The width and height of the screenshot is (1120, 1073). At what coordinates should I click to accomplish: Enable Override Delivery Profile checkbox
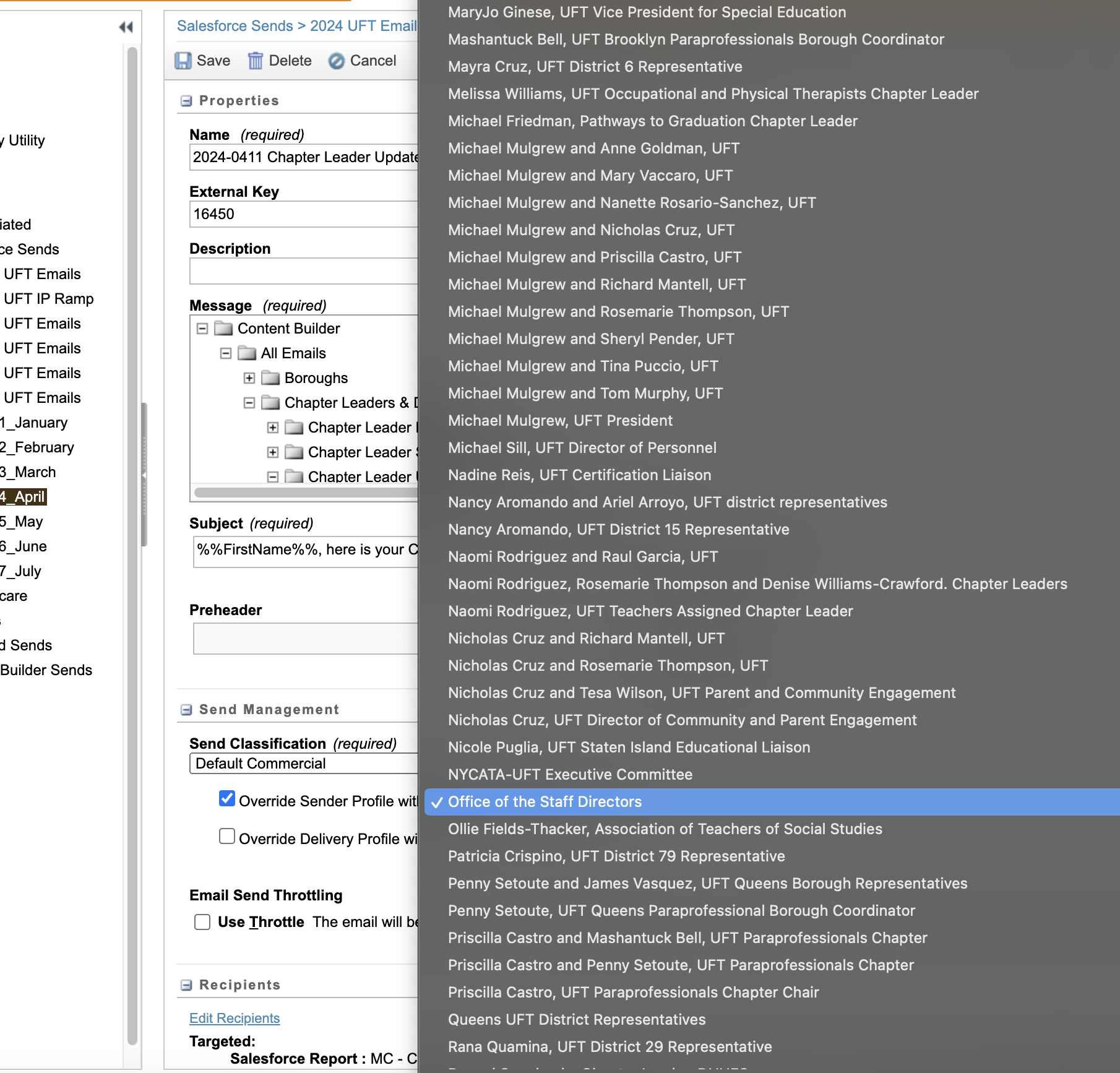pyautogui.click(x=227, y=837)
